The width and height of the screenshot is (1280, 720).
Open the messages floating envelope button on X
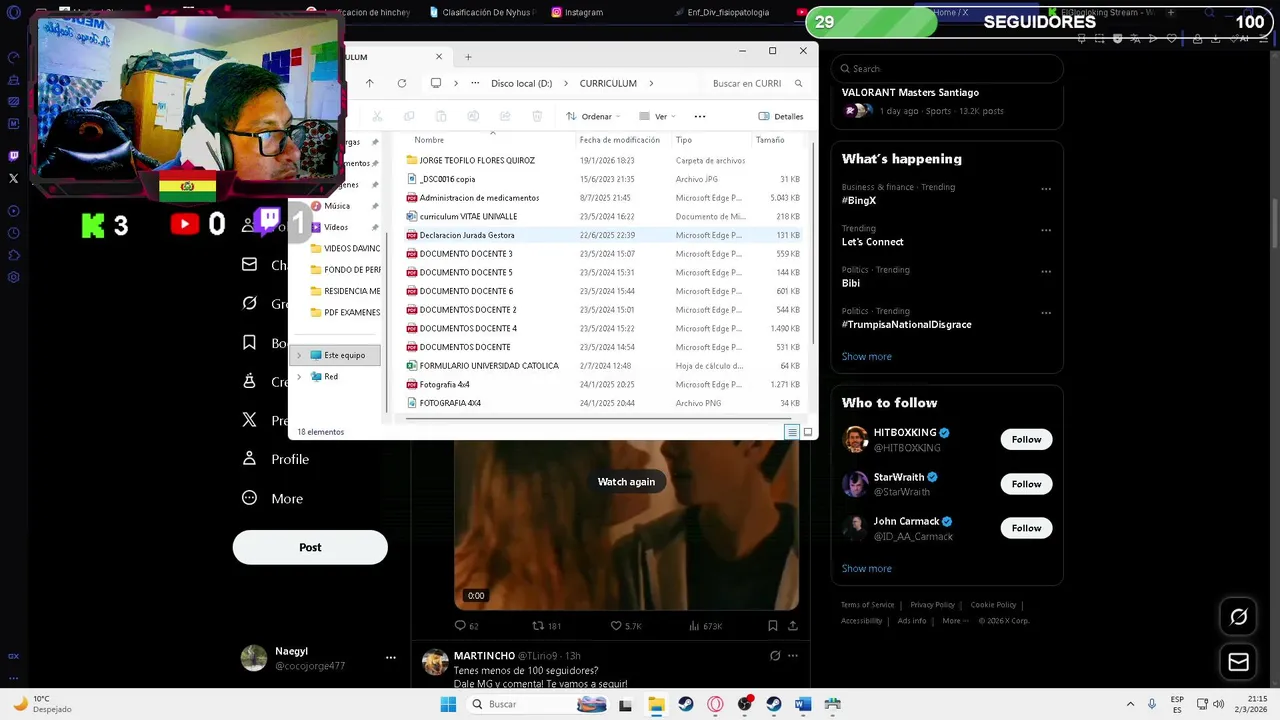pos(1238,662)
